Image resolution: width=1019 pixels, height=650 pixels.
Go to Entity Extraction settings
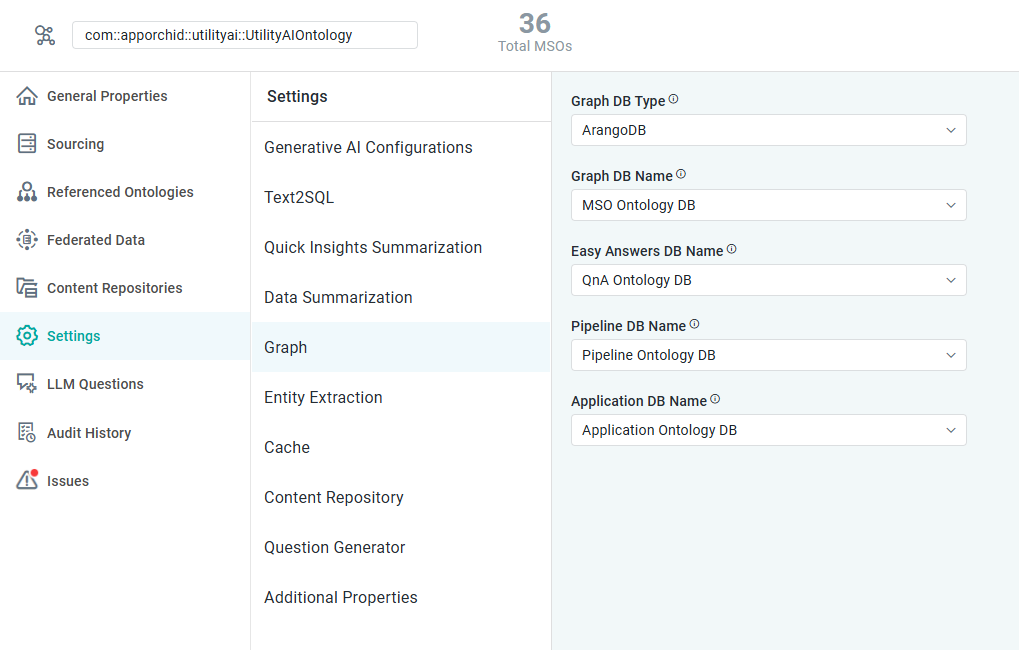point(323,397)
